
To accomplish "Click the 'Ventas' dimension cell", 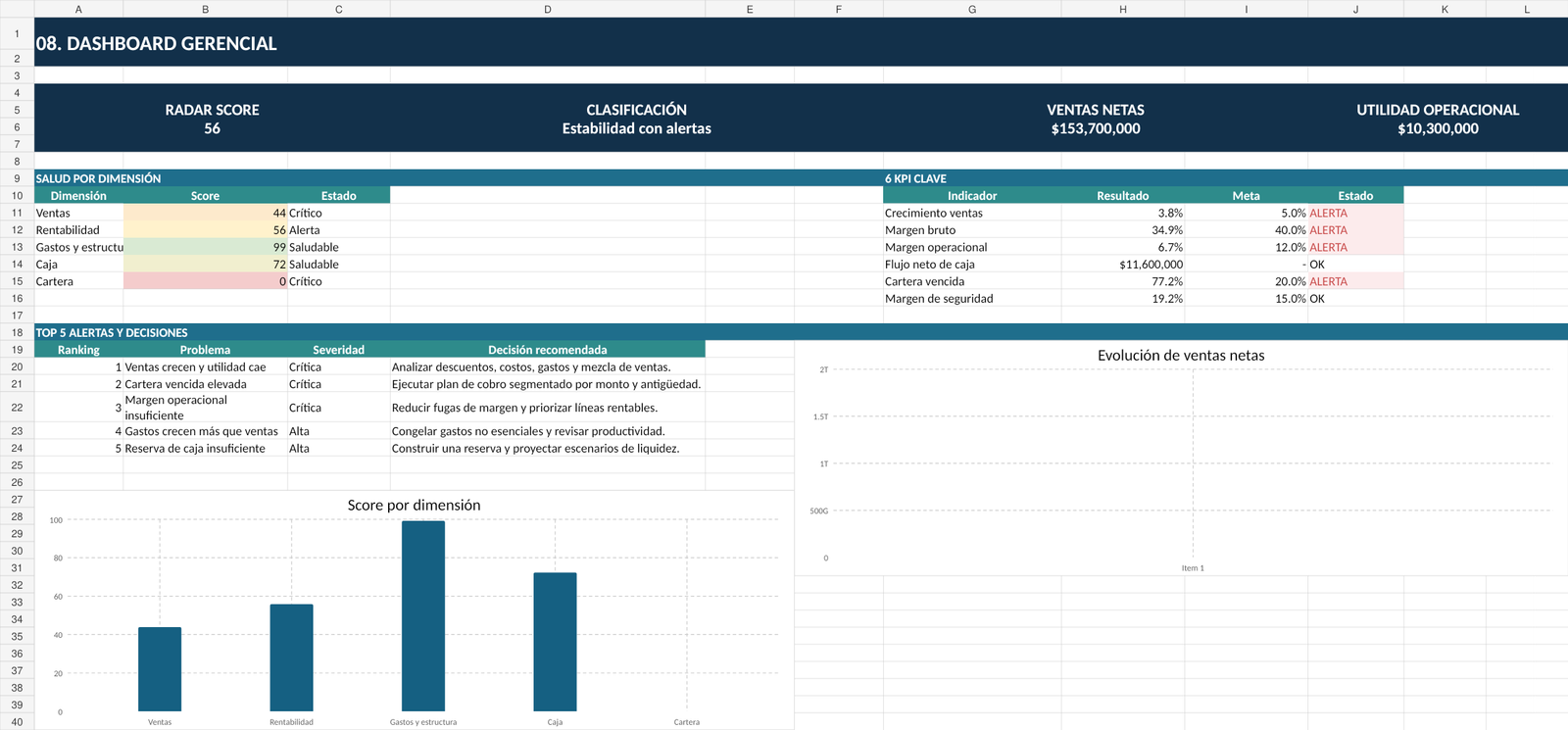I will (x=78, y=213).
